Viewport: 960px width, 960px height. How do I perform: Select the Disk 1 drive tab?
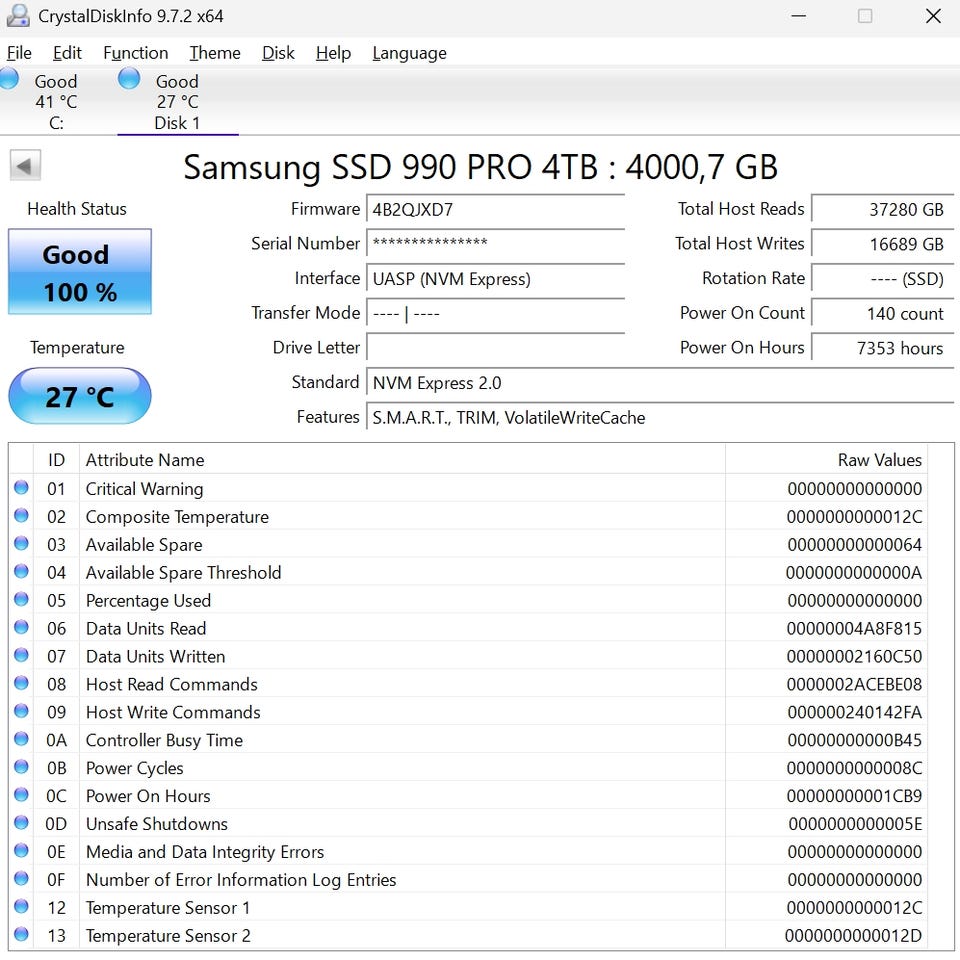pyautogui.click(x=177, y=102)
